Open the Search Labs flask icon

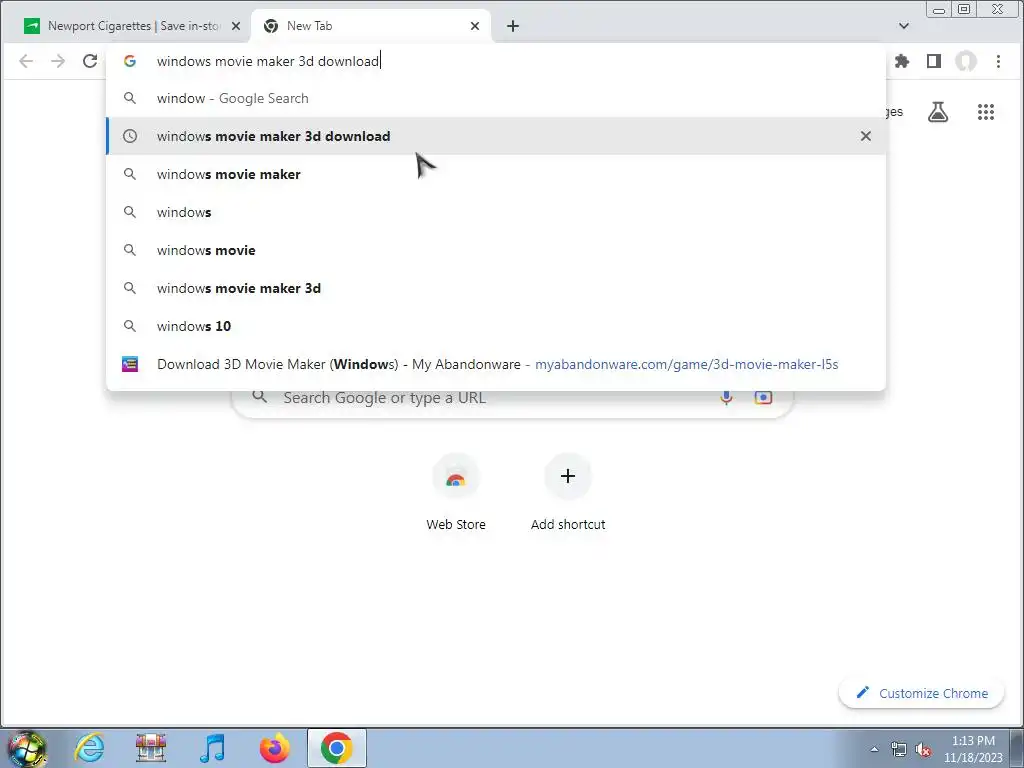(938, 112)
